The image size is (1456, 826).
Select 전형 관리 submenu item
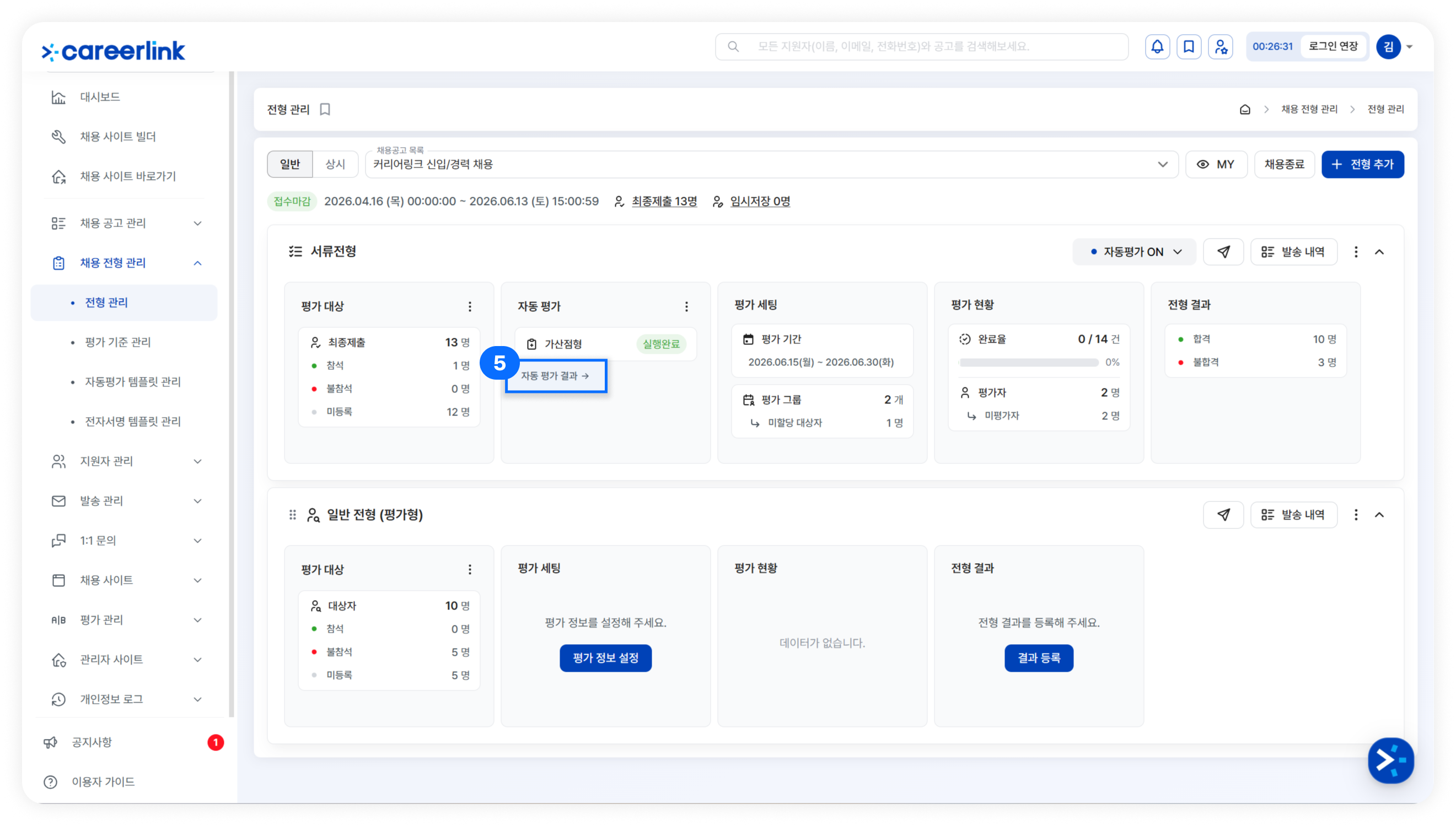point(124,303)
